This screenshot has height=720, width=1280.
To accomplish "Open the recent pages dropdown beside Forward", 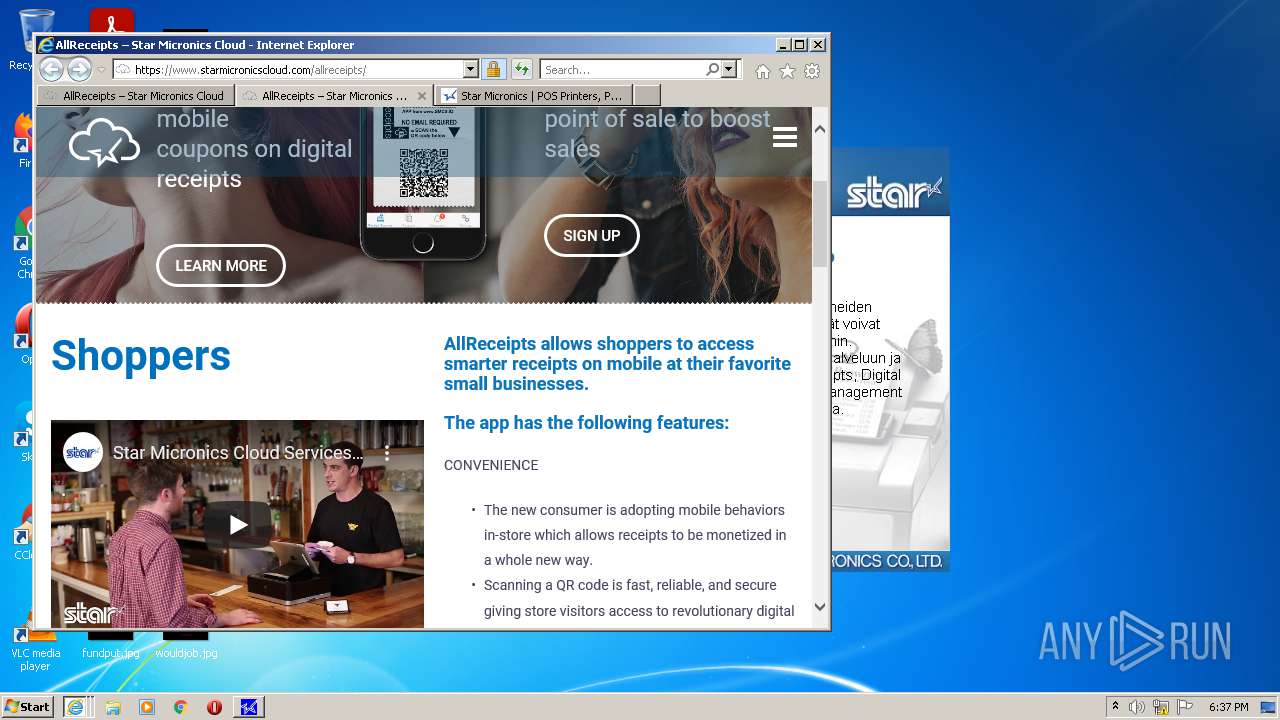I will point(101,71).
